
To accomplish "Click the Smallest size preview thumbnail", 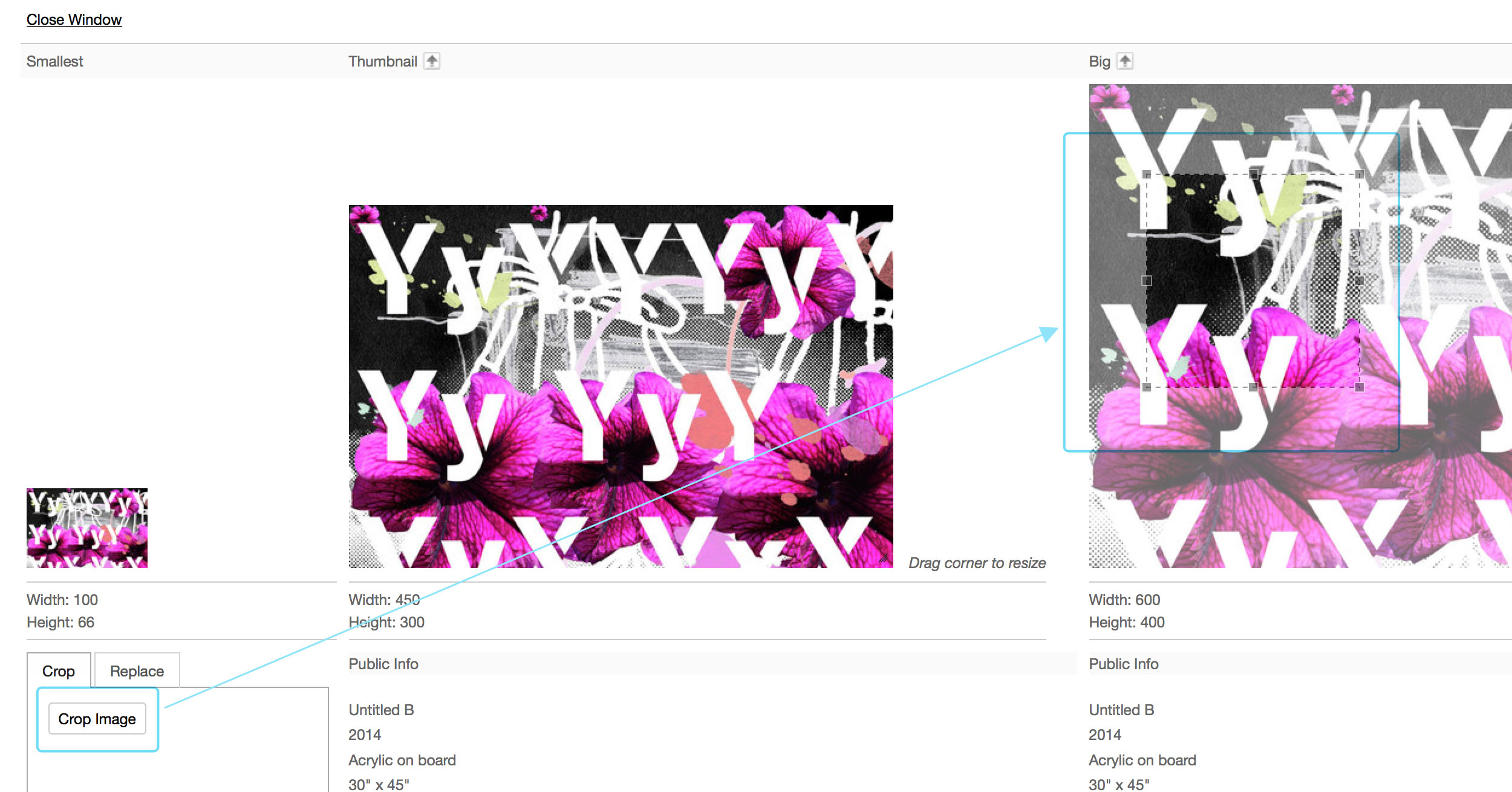I will [87, 528].
